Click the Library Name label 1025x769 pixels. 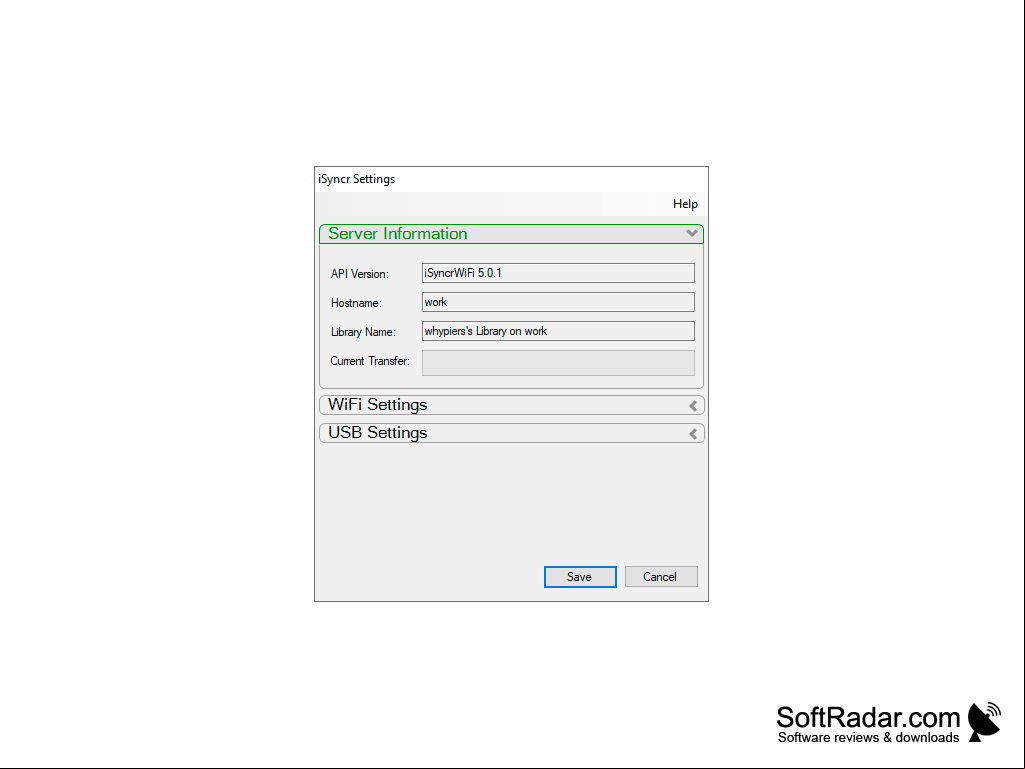pyautogui.click(x=363, y=332)
